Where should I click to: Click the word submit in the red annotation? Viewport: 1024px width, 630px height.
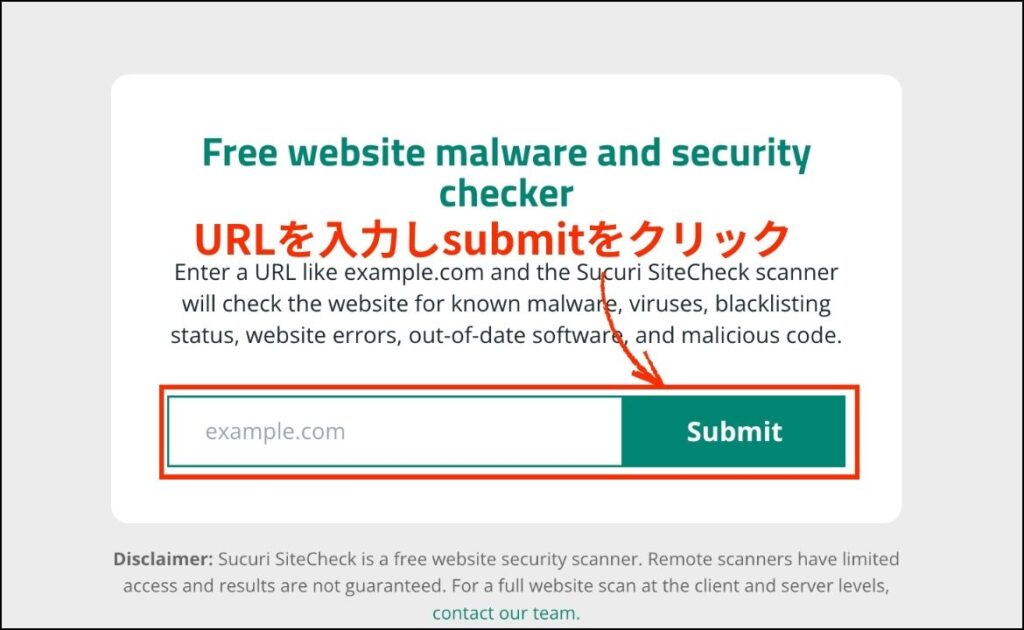(x=514, y=240)
